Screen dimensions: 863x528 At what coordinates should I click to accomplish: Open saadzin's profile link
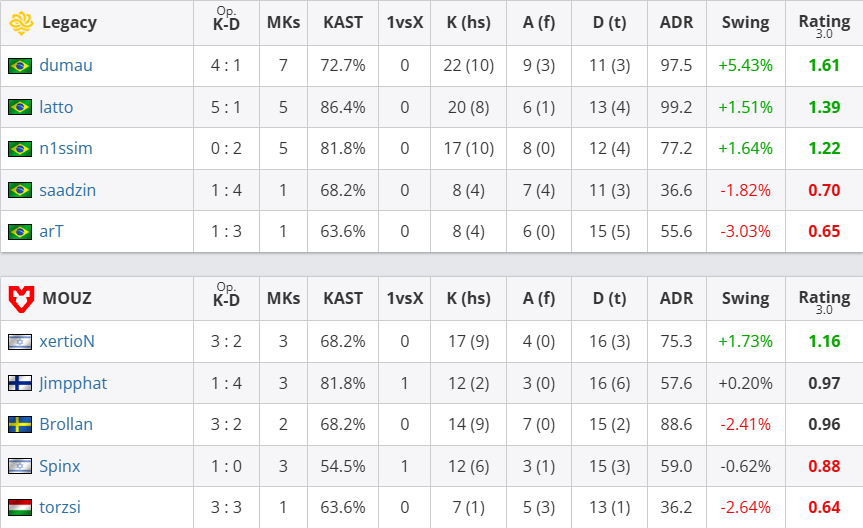coord(68,190)
